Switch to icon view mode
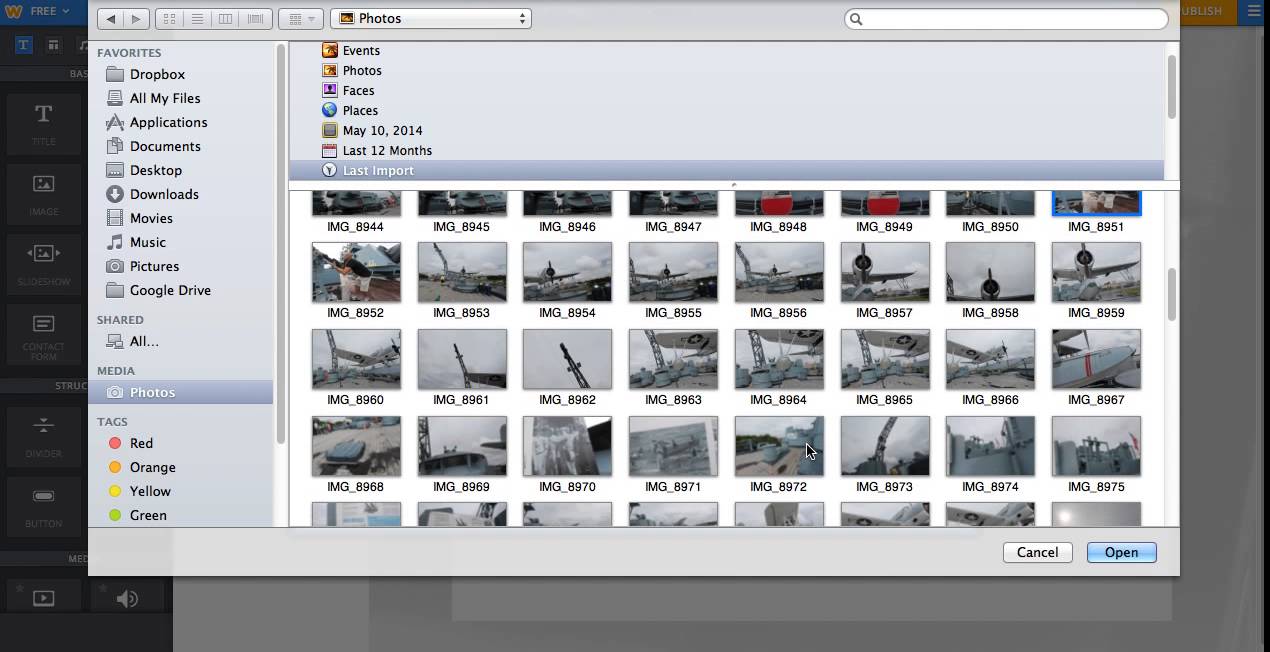The height and width of the screenshot is (652, 1270). 169,19
